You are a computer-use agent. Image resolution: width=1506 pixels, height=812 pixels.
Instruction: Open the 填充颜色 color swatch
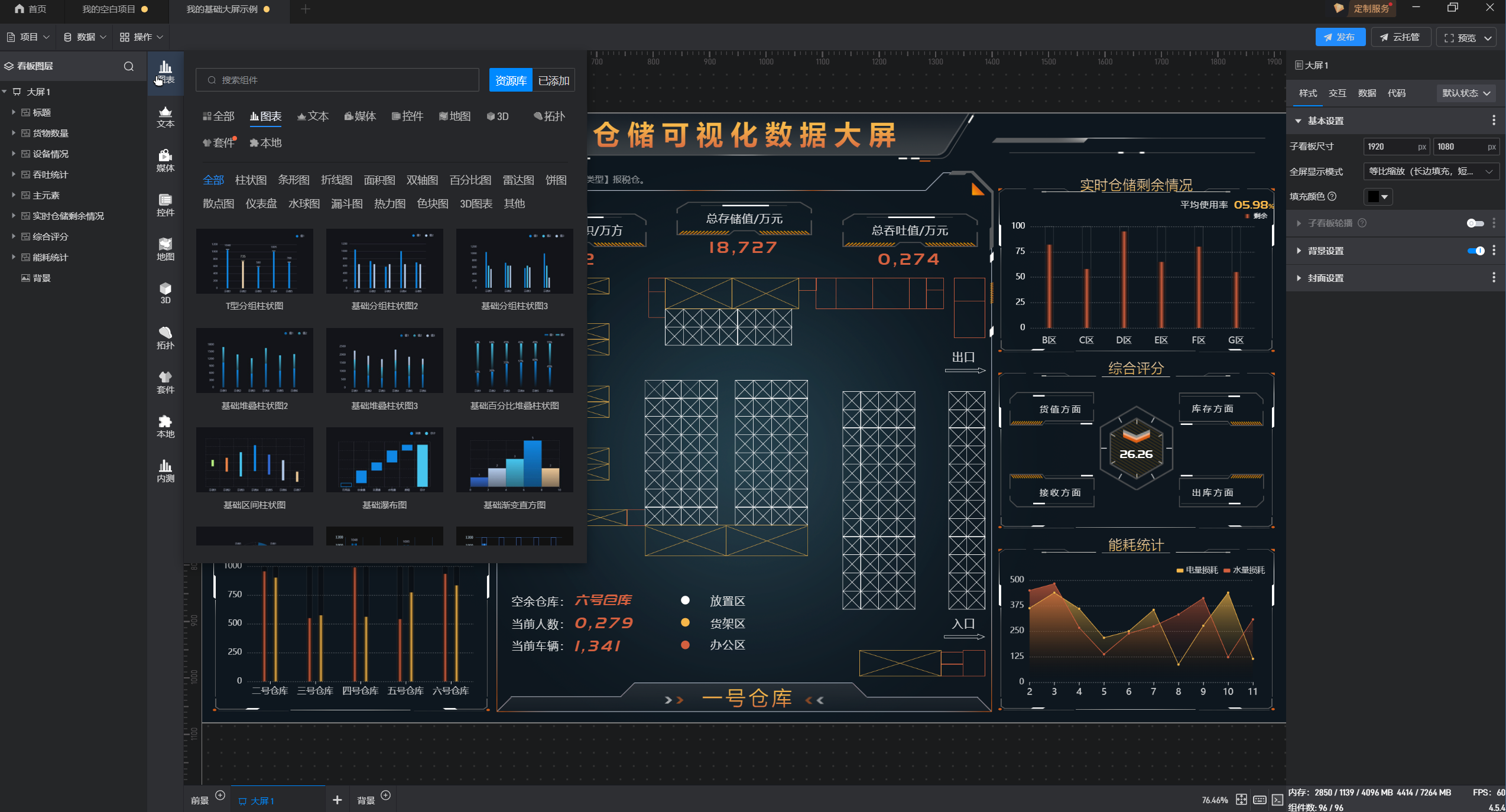click(x=1378, y=197)
